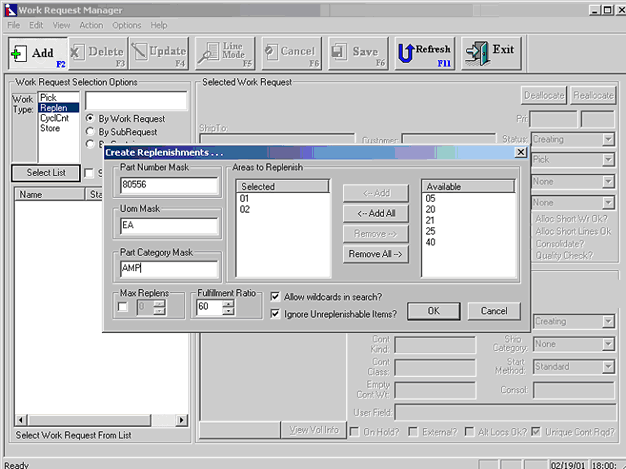Screen dimensions: 626x469
Task: Click the grayed Add arrow button
Action: 376,193
